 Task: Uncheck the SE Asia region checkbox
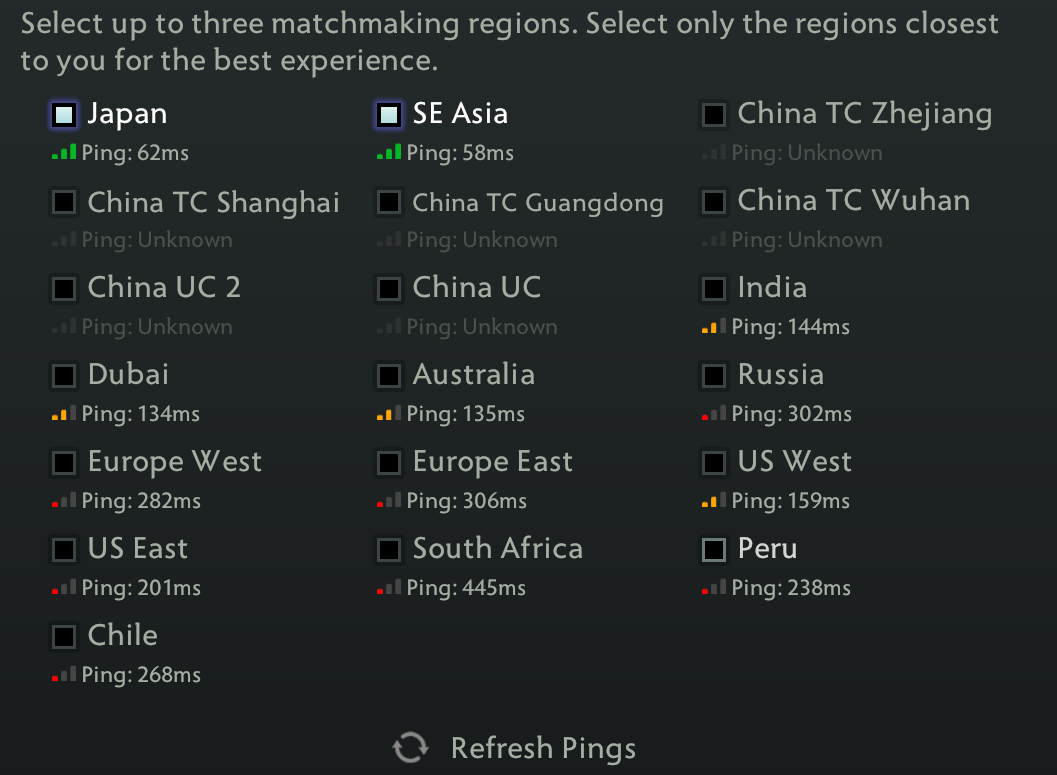(x=389, y=115)
